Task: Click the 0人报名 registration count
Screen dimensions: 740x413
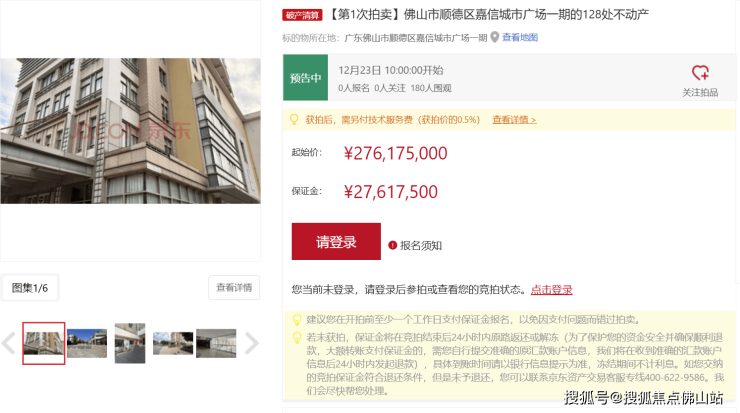Action: tap(353, 88)
